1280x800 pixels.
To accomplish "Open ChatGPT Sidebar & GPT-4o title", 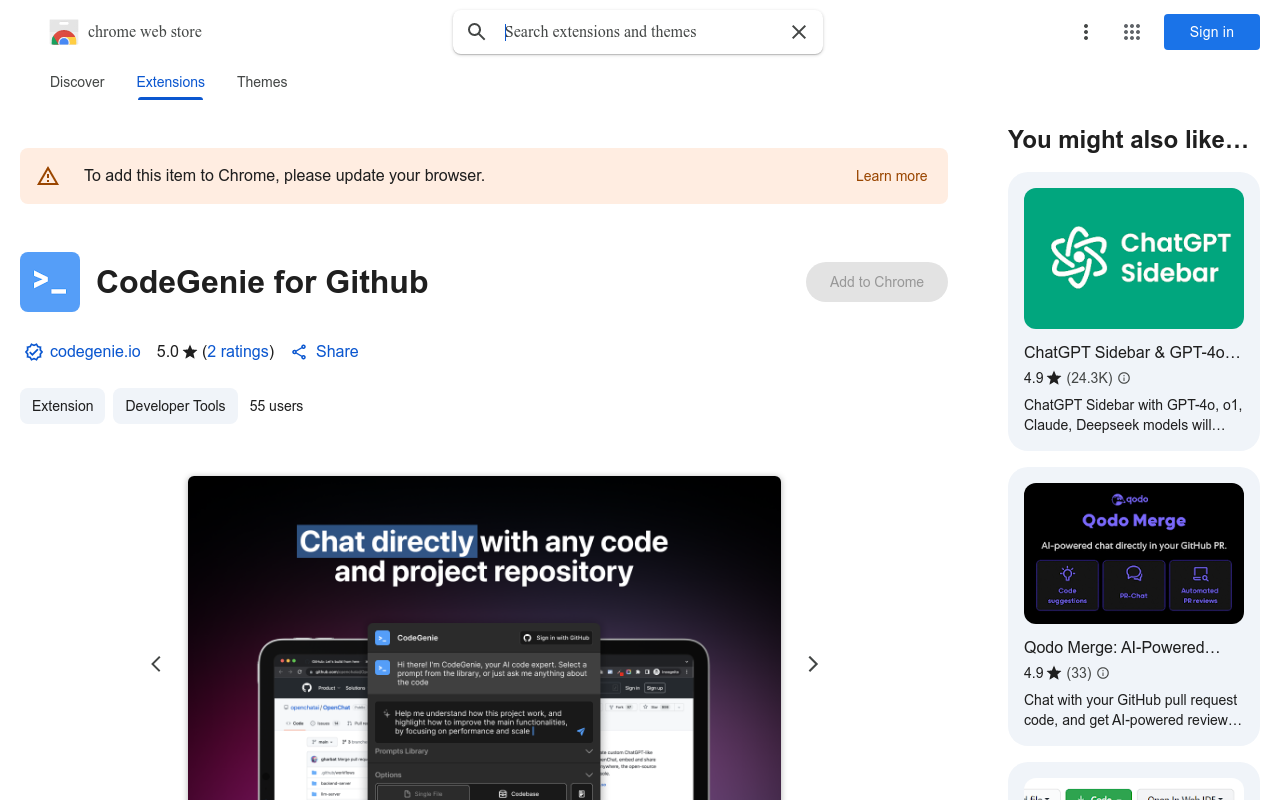I will click(x=1132, y=352).
